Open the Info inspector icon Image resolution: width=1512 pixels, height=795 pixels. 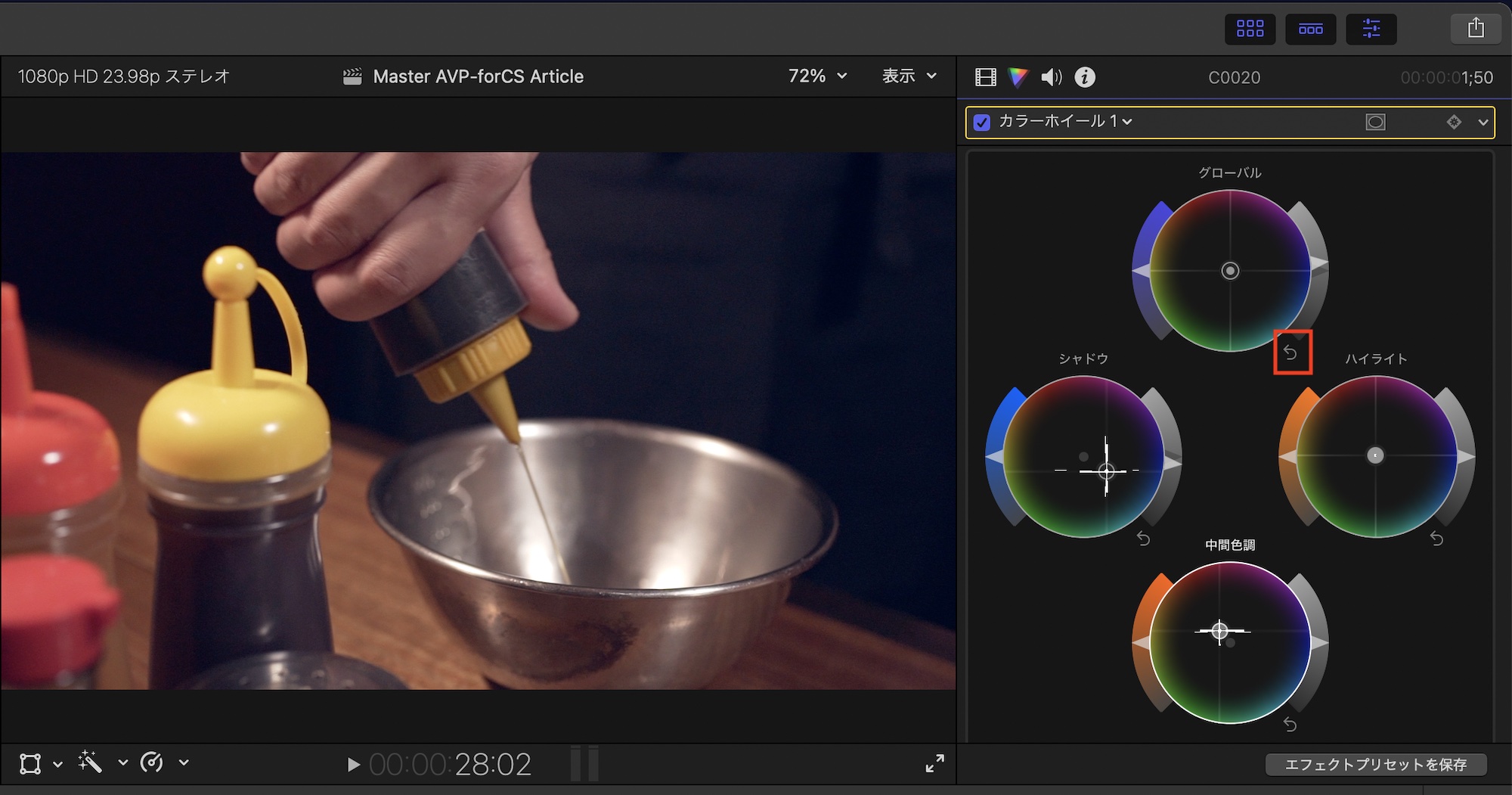[x=1085, y=77]
